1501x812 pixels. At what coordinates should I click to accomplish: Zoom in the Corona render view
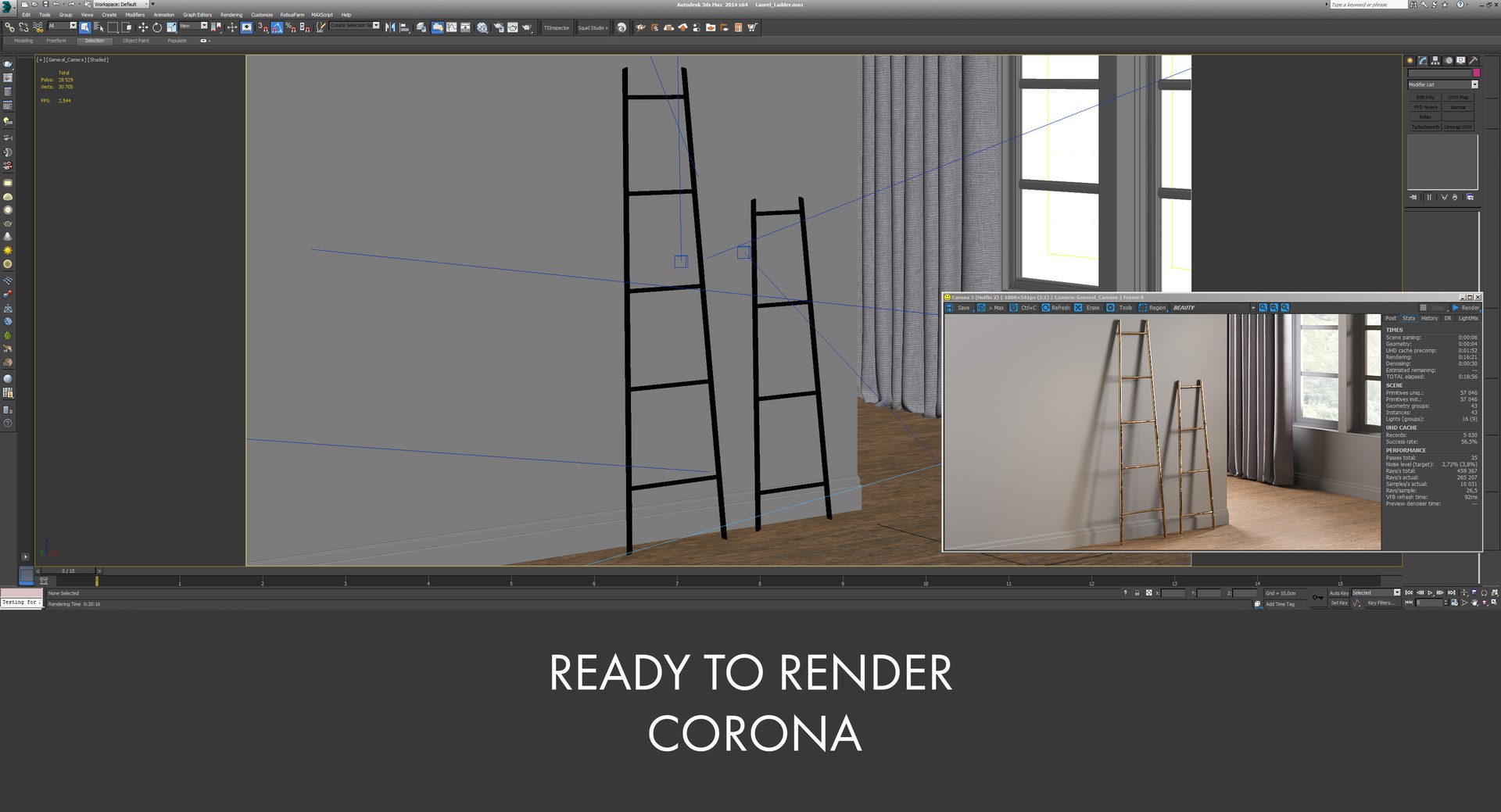(1263, 308)
